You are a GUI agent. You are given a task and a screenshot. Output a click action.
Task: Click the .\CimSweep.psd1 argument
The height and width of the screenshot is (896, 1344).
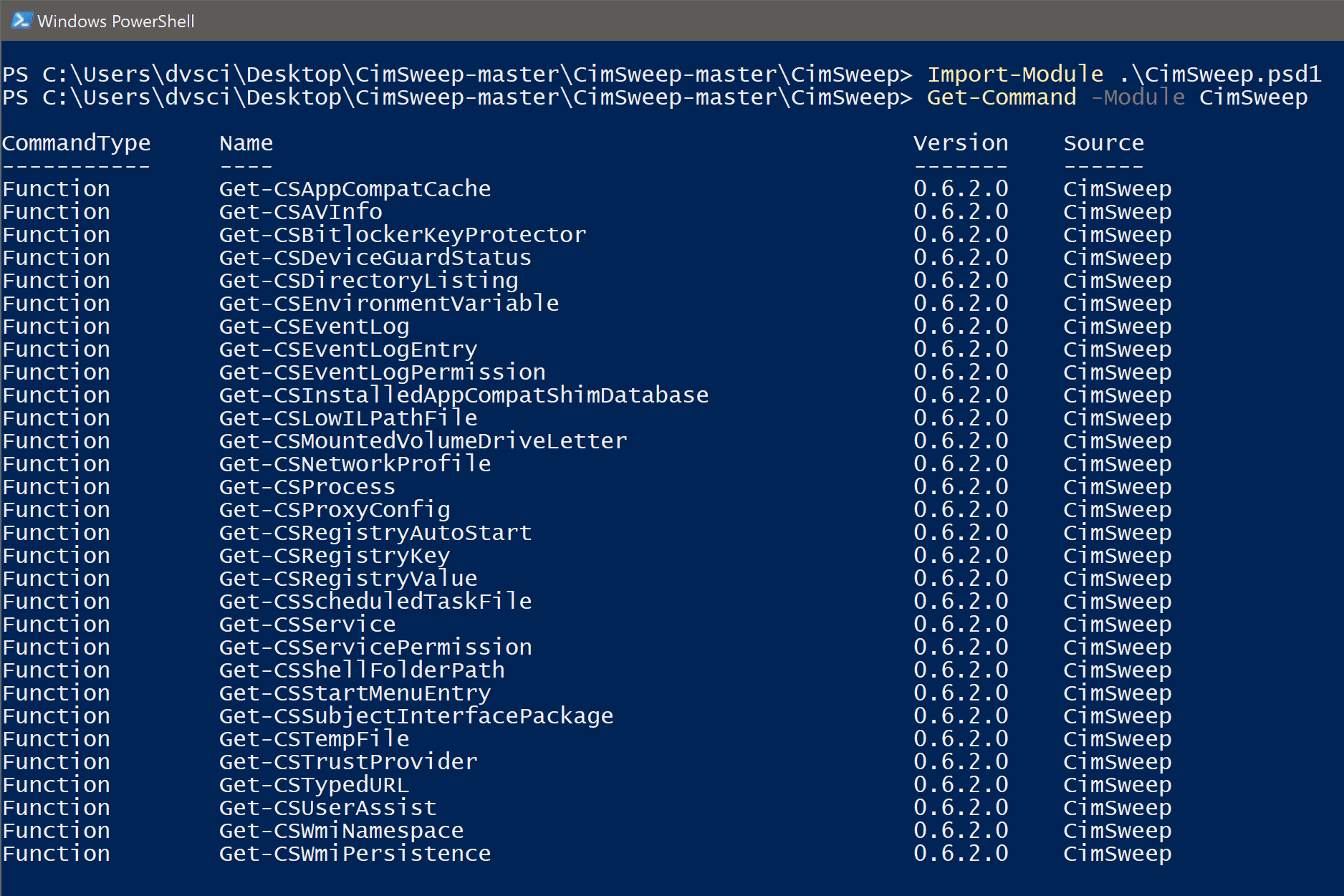click(x=1219, y=74)
